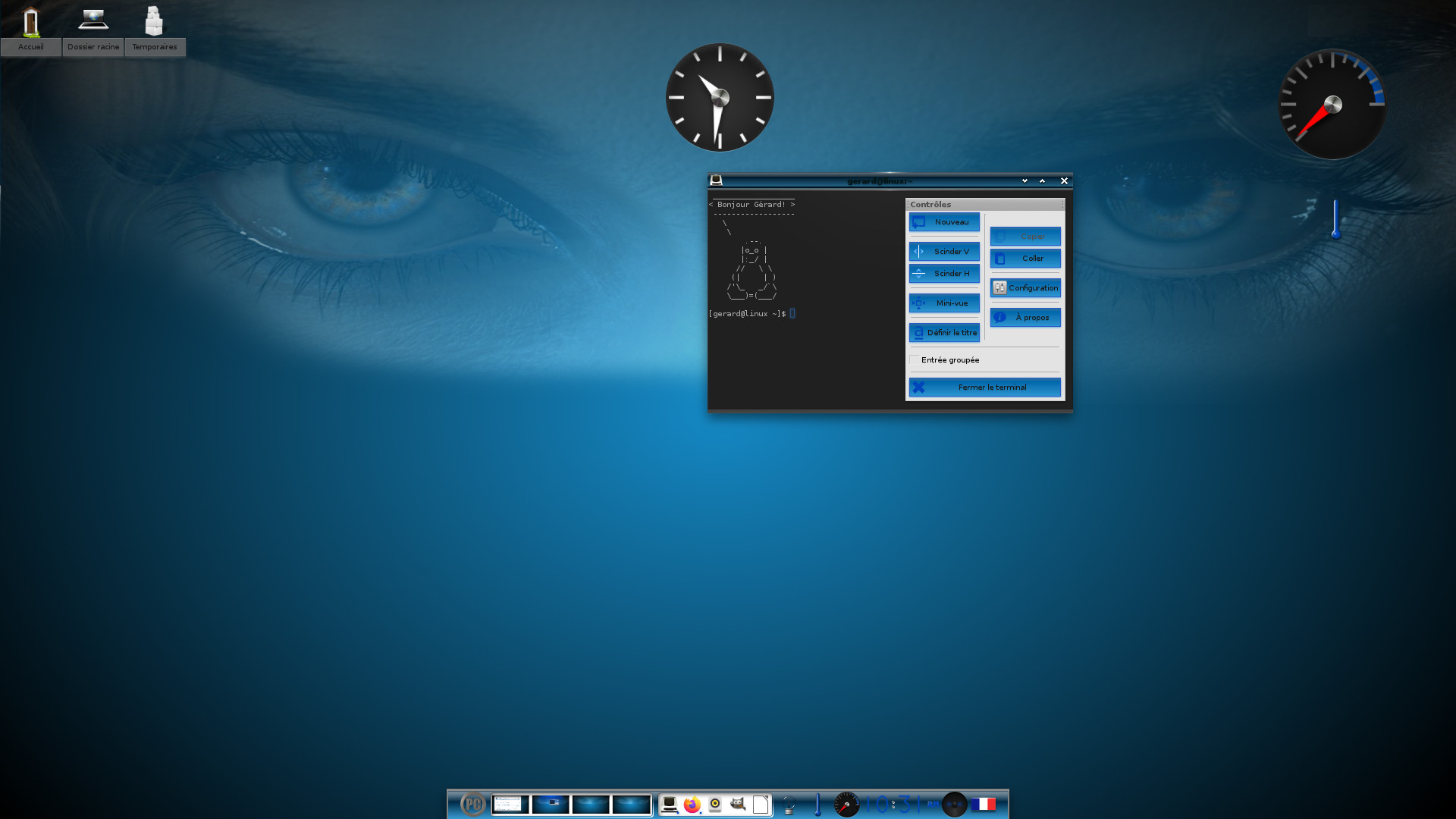
Task: Shade the terminal window with down arrow
Action: 1025,181
